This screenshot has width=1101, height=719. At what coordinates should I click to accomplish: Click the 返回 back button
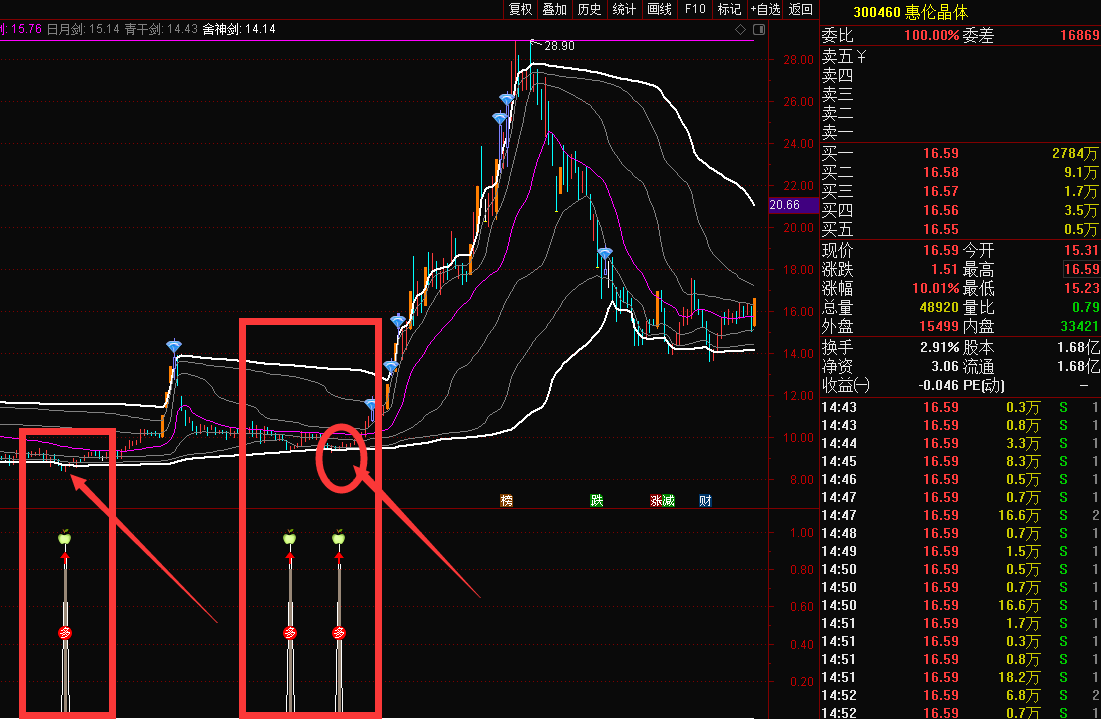coord(801,9)
